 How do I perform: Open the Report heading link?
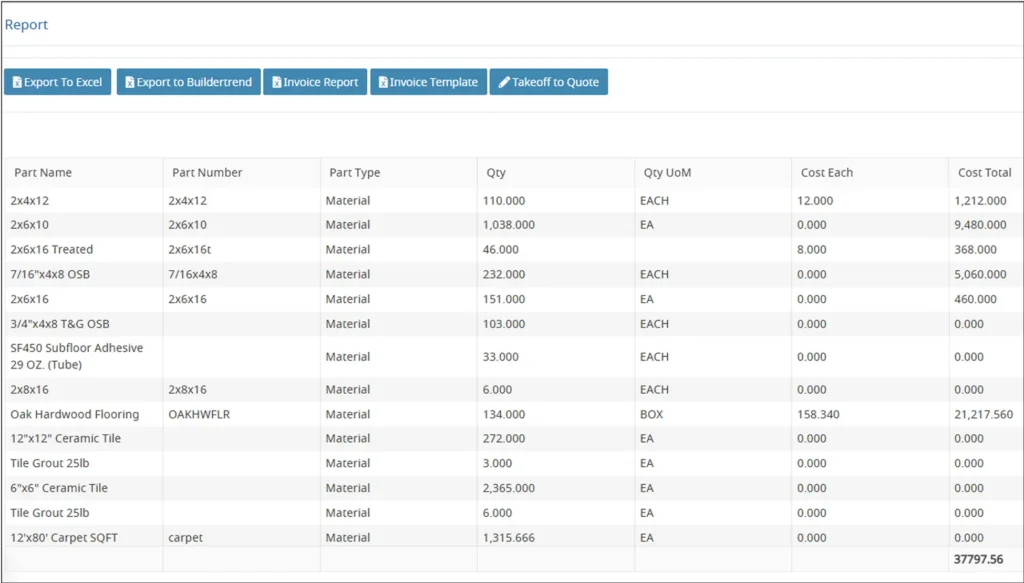click(x=26, y=25)
